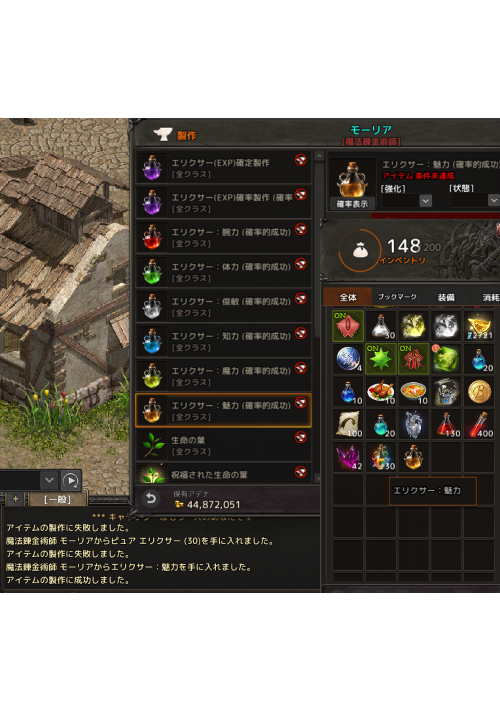Click the recipe list scrollbar up arrow
This screenshot has width=500, height=711.
click(x=319, y=156)
